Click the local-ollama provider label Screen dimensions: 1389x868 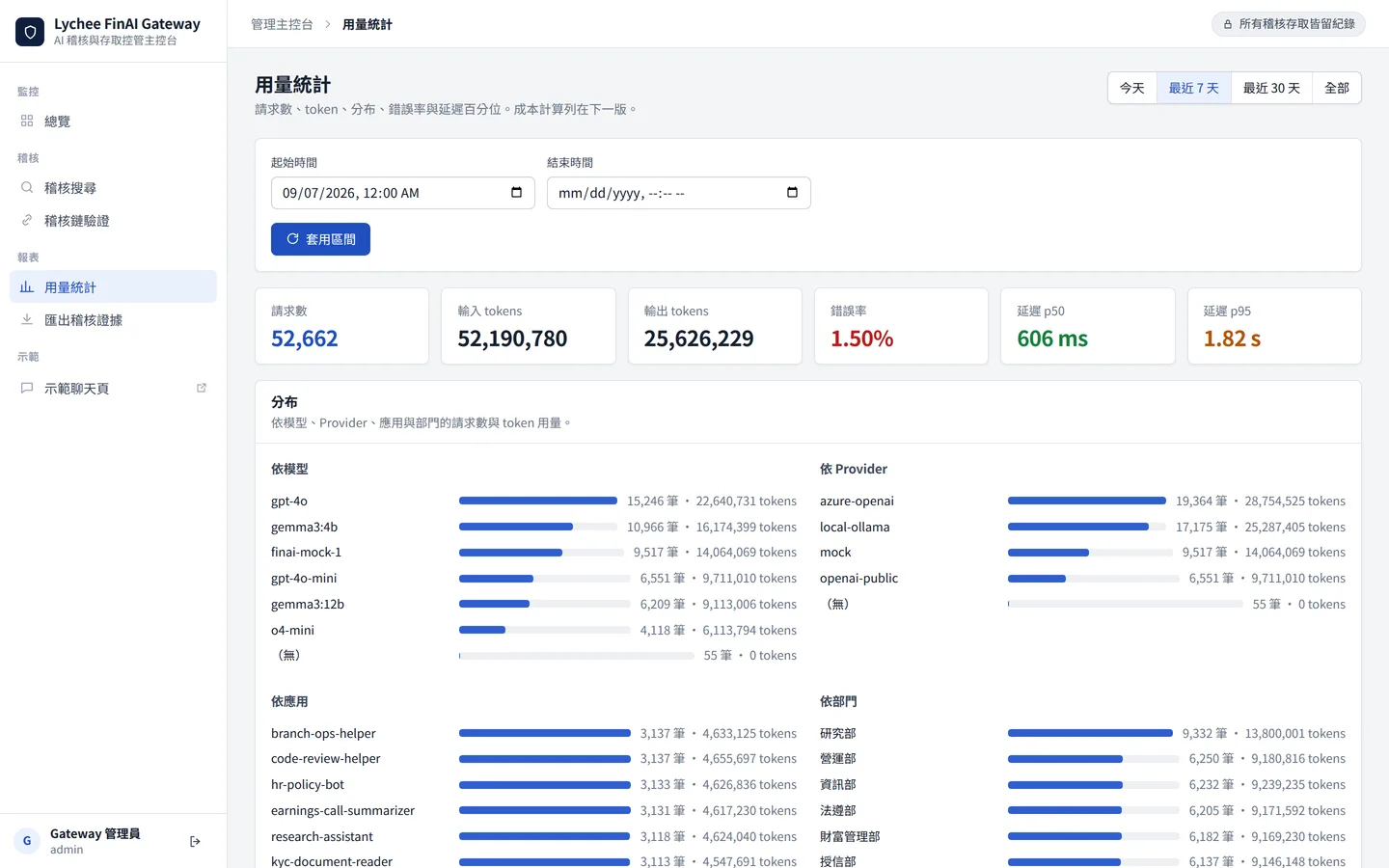[x=855, y=527]
